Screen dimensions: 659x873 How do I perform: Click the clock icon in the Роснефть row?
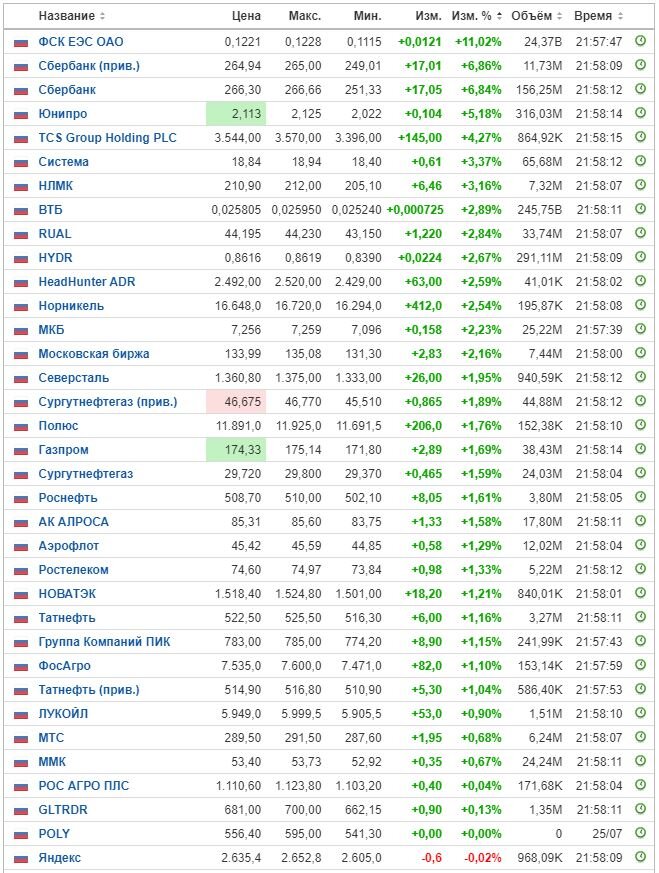pyautogui.click(x=641, y=496)
